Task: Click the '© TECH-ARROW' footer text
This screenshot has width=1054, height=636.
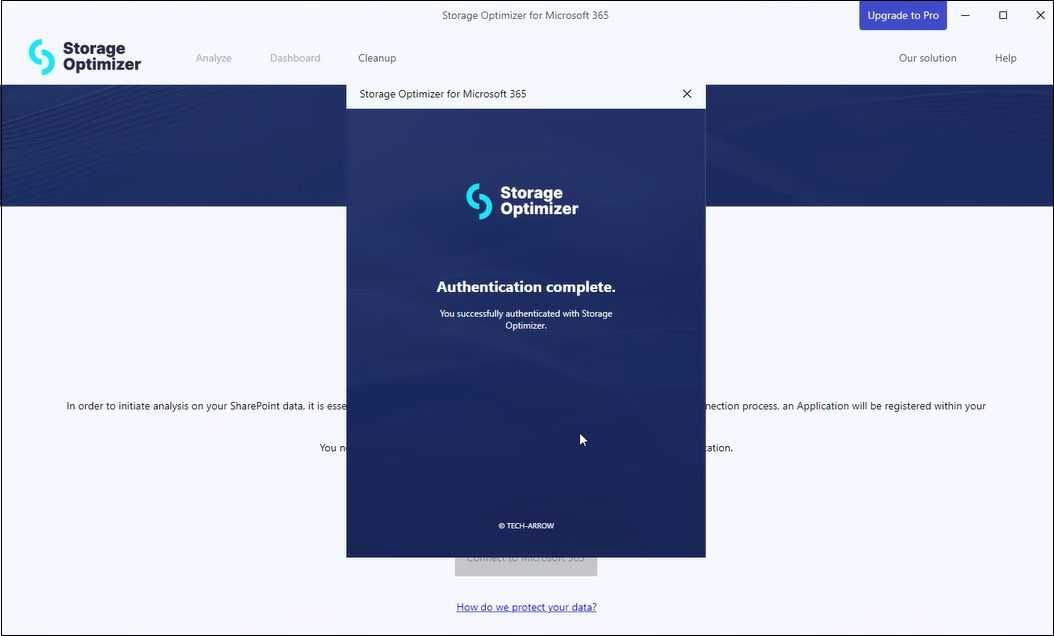Action: [x=526, y=526]
